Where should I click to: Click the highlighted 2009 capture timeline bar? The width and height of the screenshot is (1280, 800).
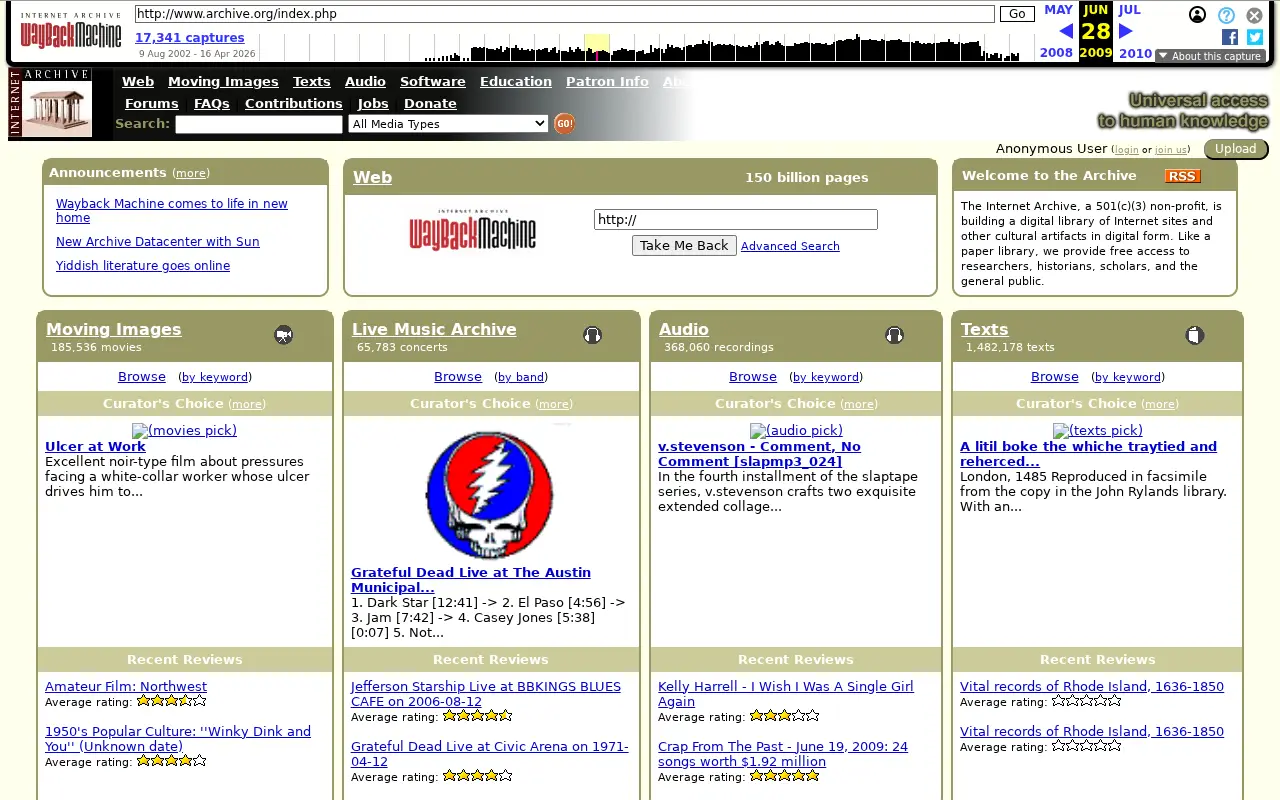[597, 47]
